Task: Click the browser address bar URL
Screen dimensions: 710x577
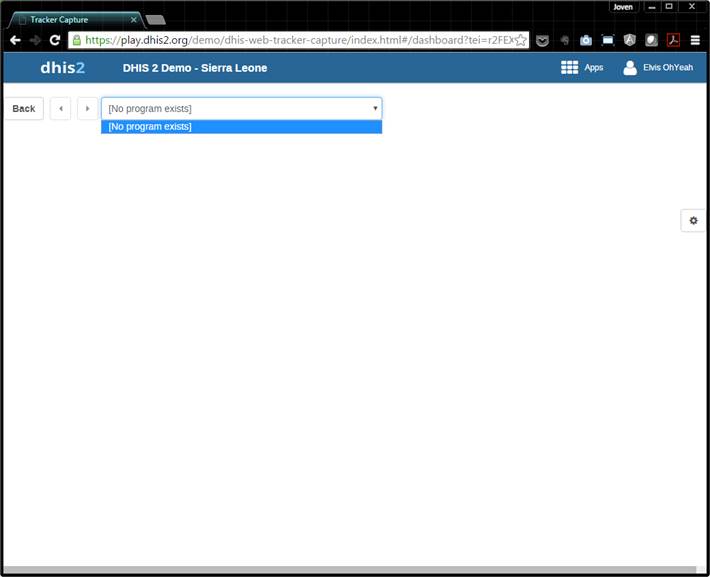Action: [298, 40]
